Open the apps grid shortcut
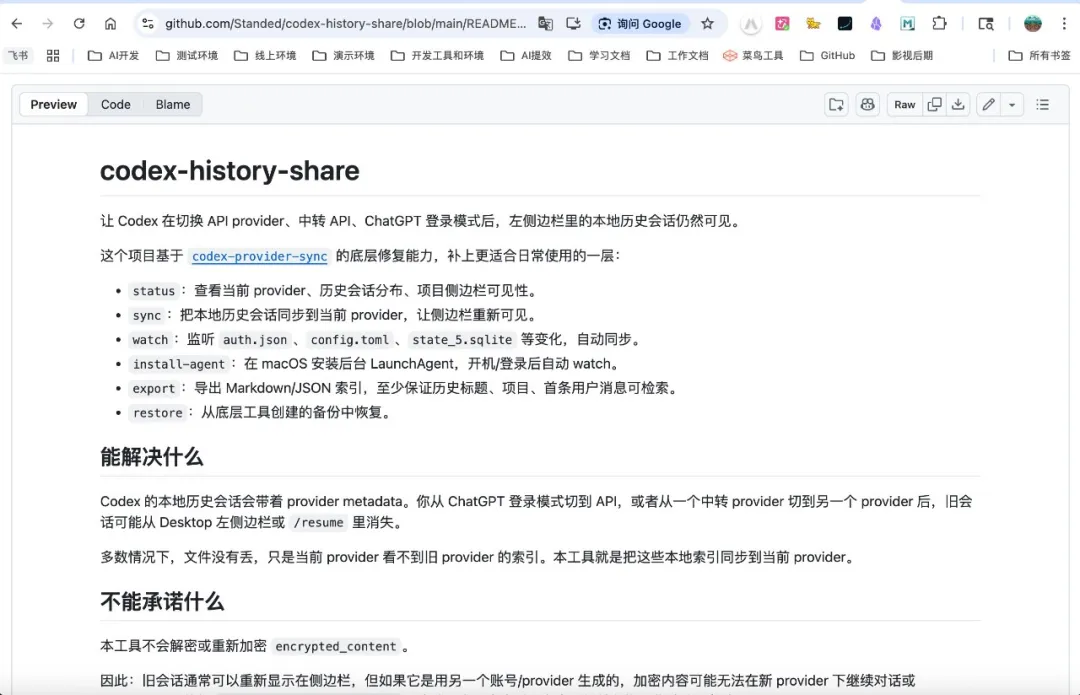 click(53, 55)
